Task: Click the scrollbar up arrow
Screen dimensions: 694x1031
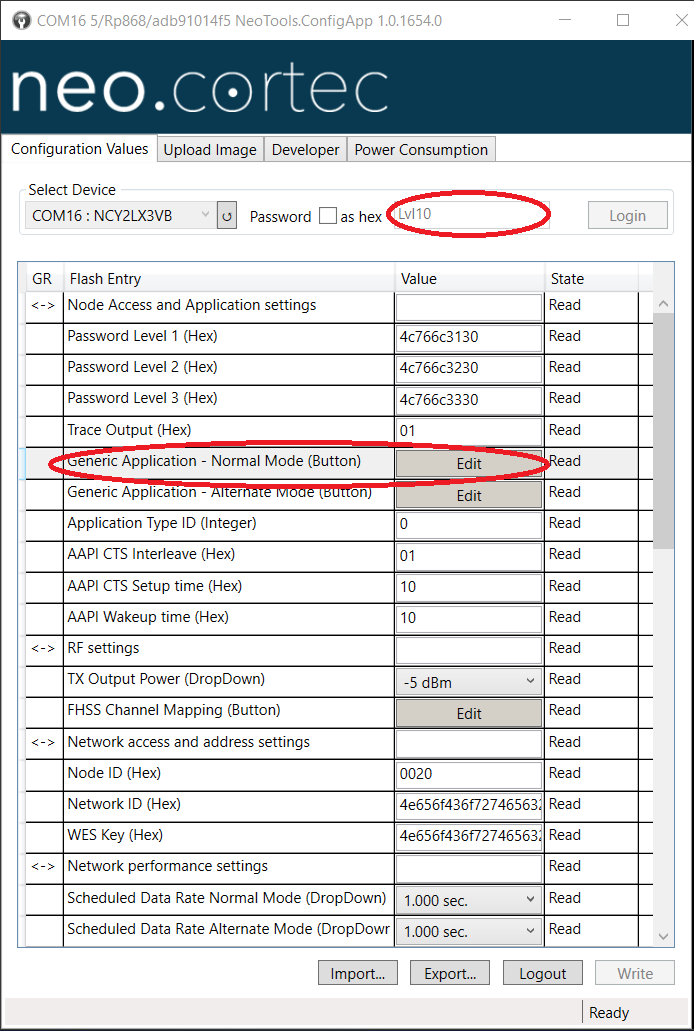Action: [663, 303]
